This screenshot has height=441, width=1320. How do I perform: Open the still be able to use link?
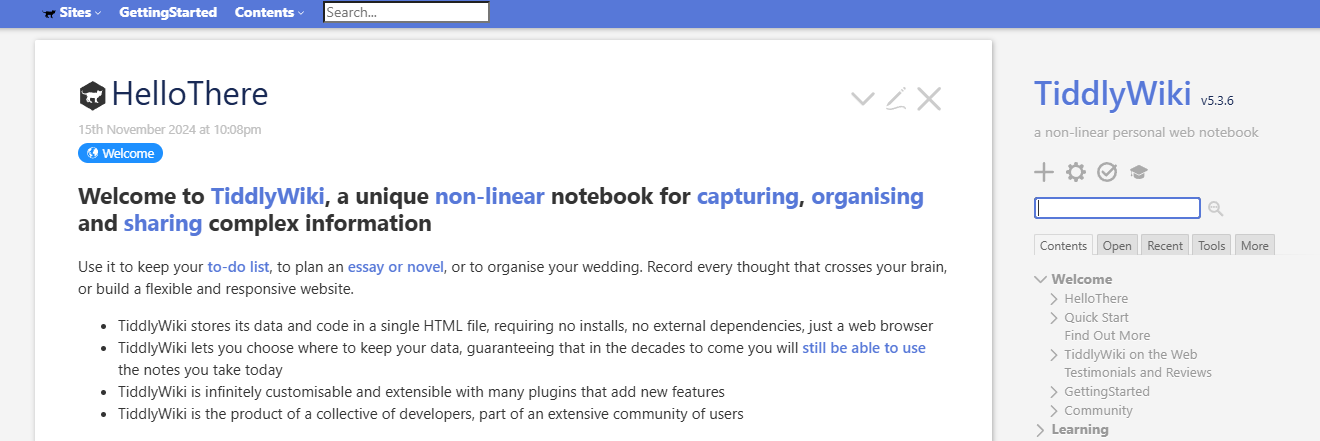[x=864, y=348]
